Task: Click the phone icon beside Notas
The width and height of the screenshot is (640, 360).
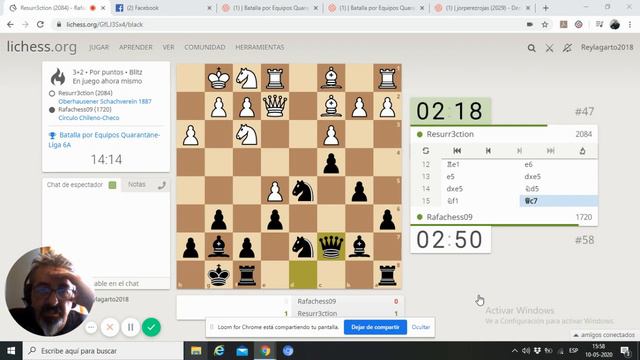Action: click(x=162, y=185)
